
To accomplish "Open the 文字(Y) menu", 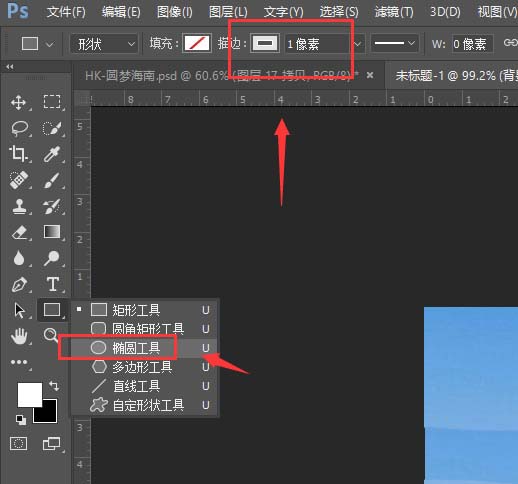I will click(x=283, y=12).
